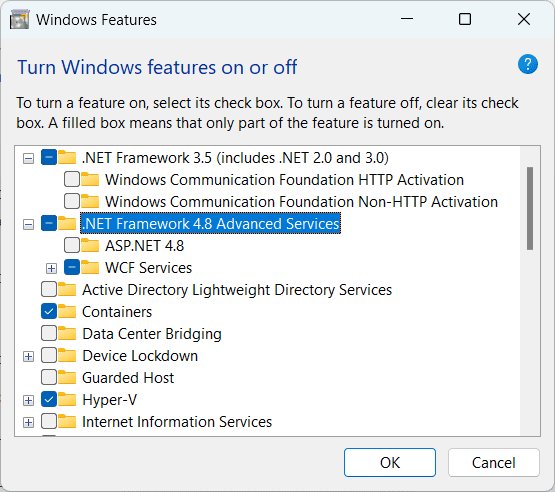The height and width of the screenshot is (492, 555).
Task: Click folder icon next to Internet Information Services
Action: (67, 421)
